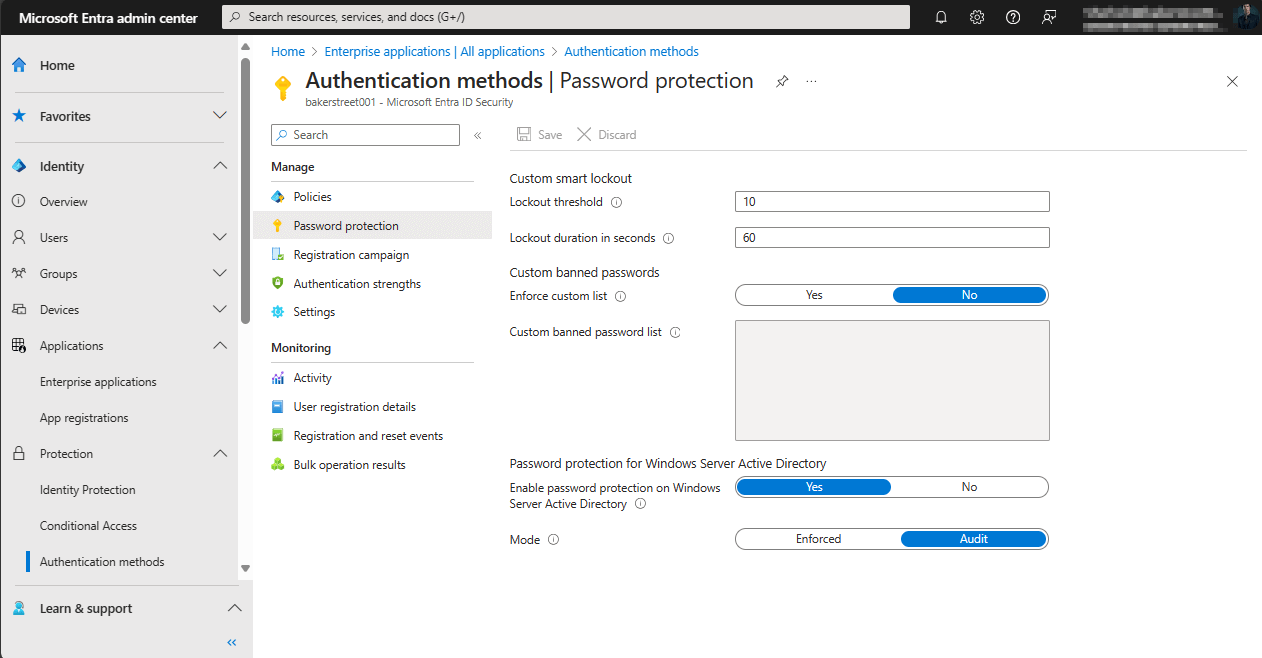Open Settings using its gear icon
1262x658 pixels.
point(277,311)
